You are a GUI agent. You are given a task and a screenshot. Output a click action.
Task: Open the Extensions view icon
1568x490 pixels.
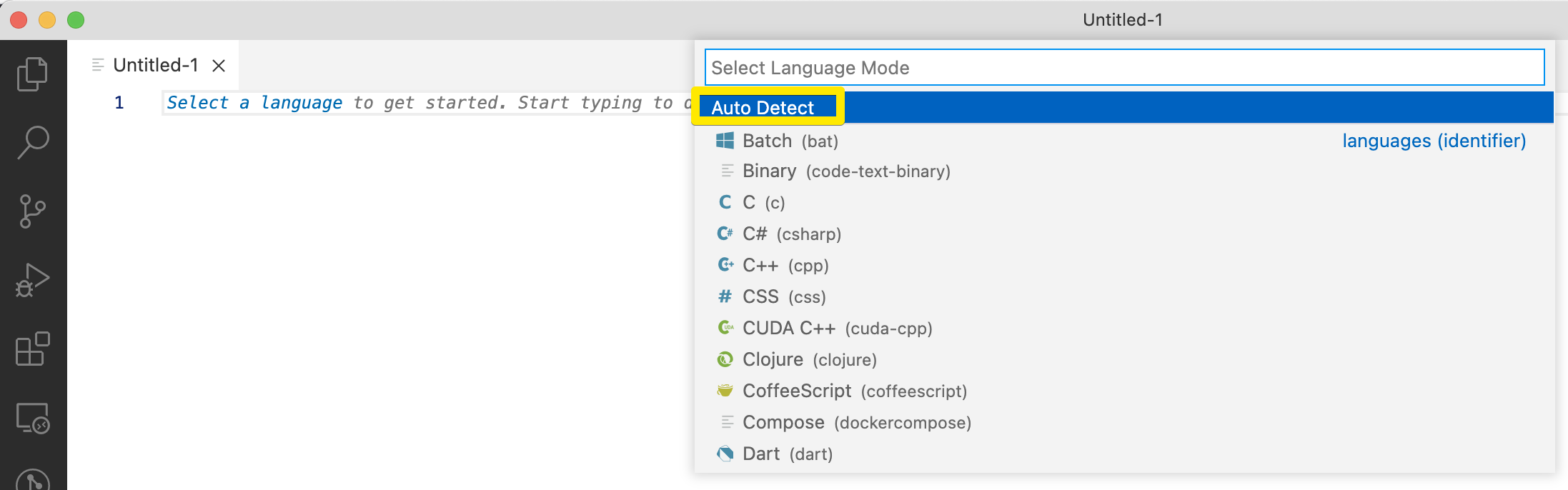click(32, 349)
